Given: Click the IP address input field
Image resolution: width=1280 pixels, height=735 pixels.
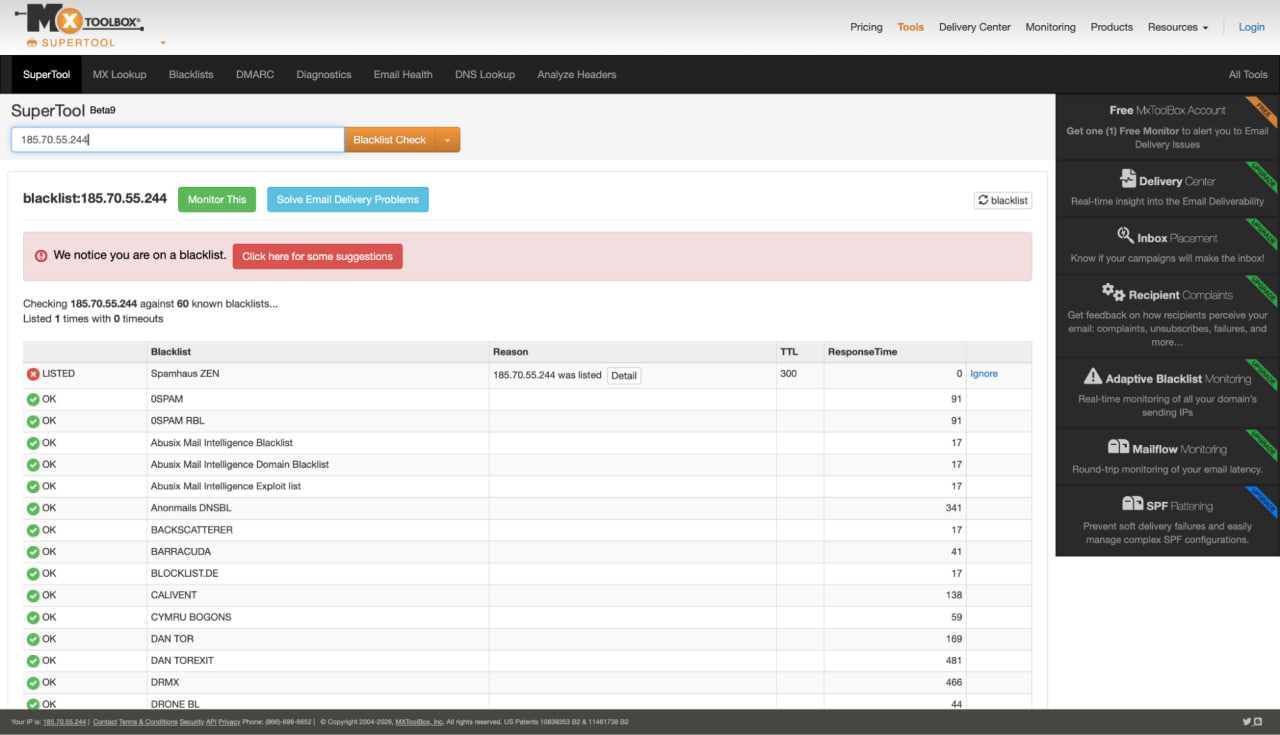Looking at the screenshot, I should pyautogui.click(x=178, y=140).
